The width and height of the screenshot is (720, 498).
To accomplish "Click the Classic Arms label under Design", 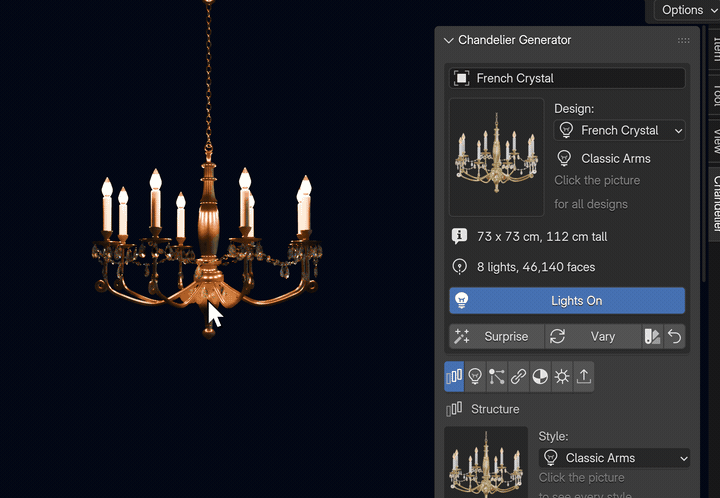I will click(616, 159).
